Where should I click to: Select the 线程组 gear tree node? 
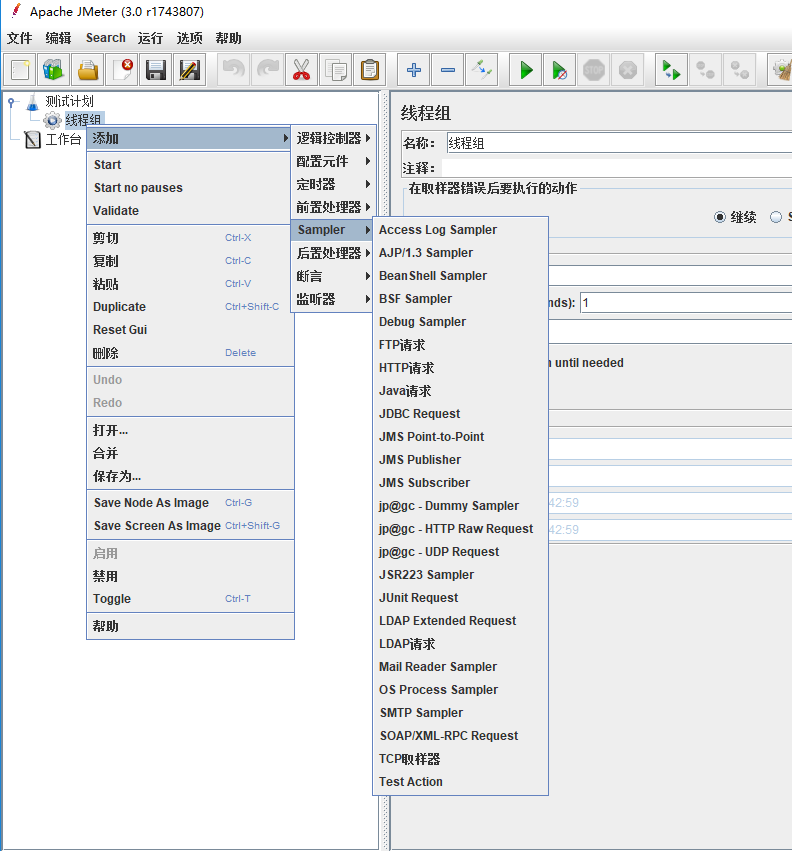coord(83,120)
